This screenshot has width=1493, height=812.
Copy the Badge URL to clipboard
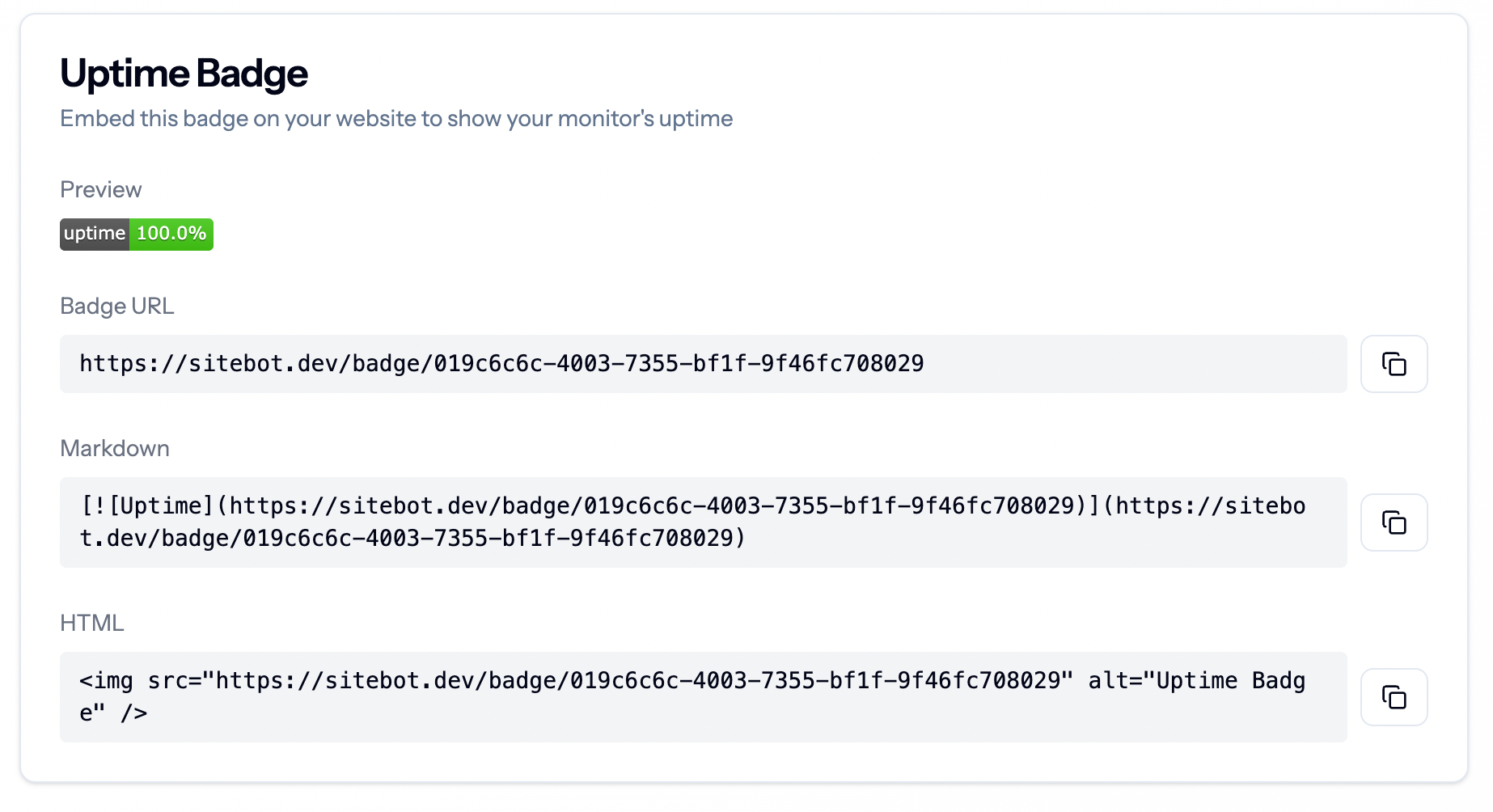1394,364
